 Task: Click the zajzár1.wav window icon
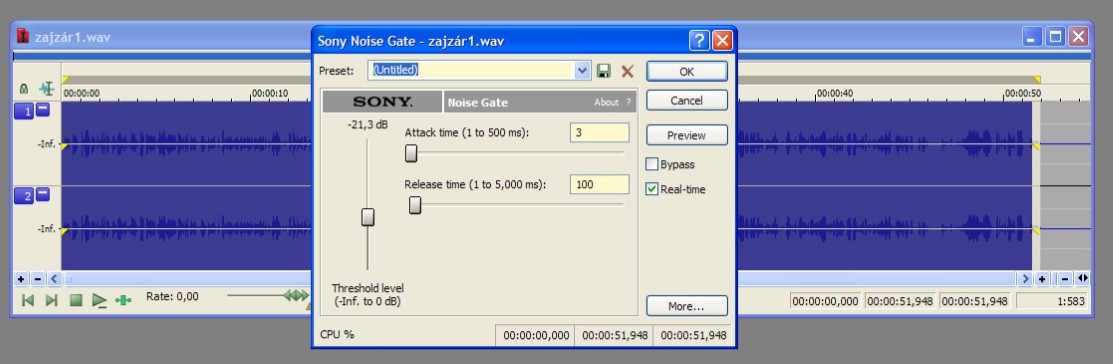coord(24,36)
